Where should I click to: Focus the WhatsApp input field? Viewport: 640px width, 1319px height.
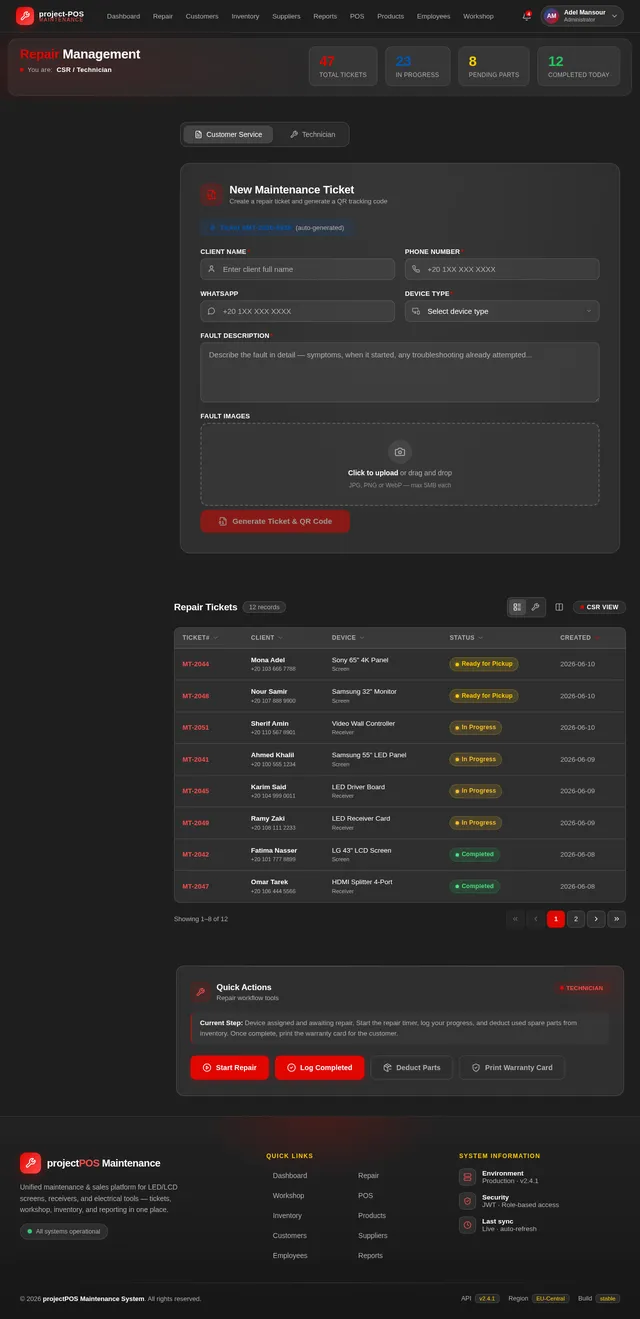(298, 311)
